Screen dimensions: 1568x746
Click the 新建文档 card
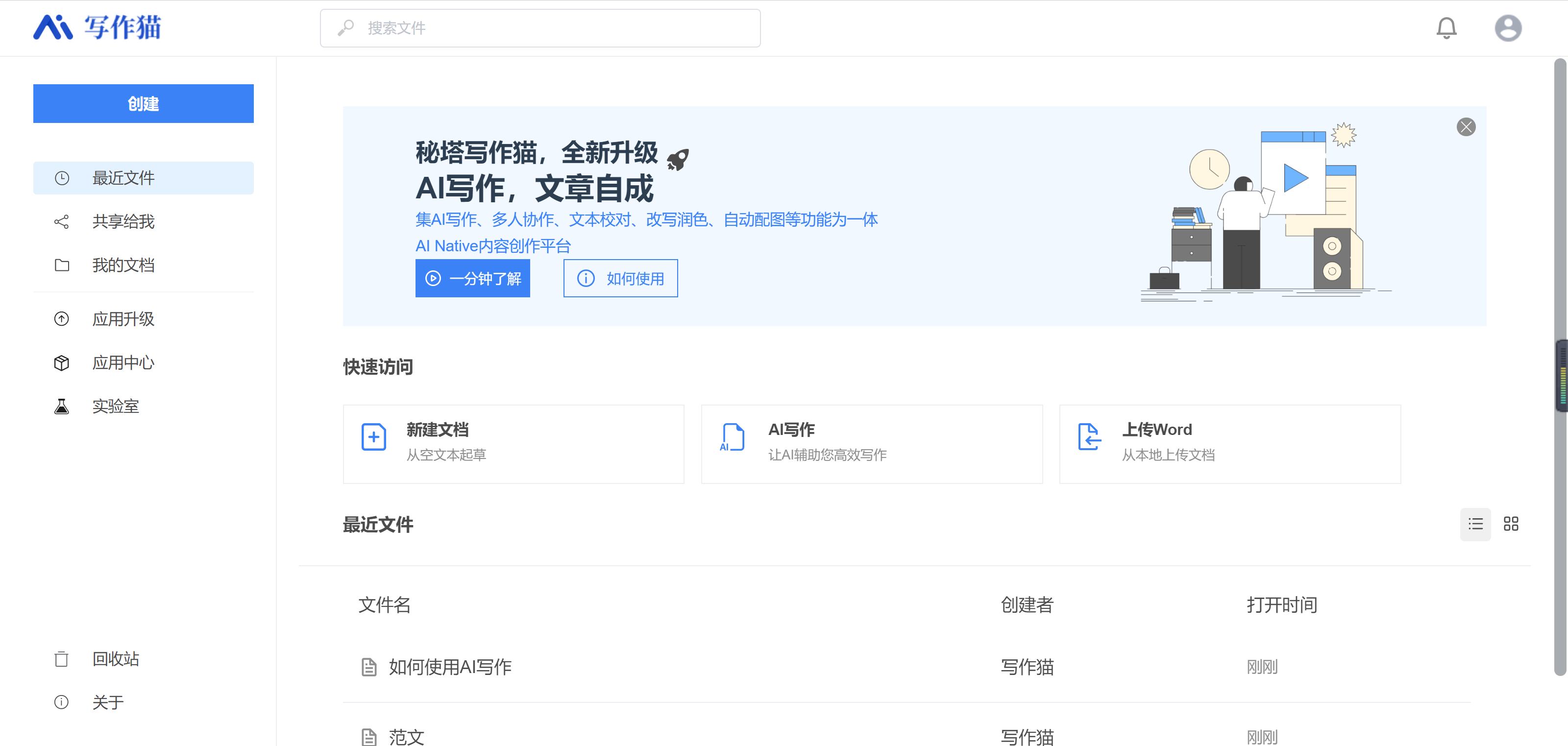point(513,444)
